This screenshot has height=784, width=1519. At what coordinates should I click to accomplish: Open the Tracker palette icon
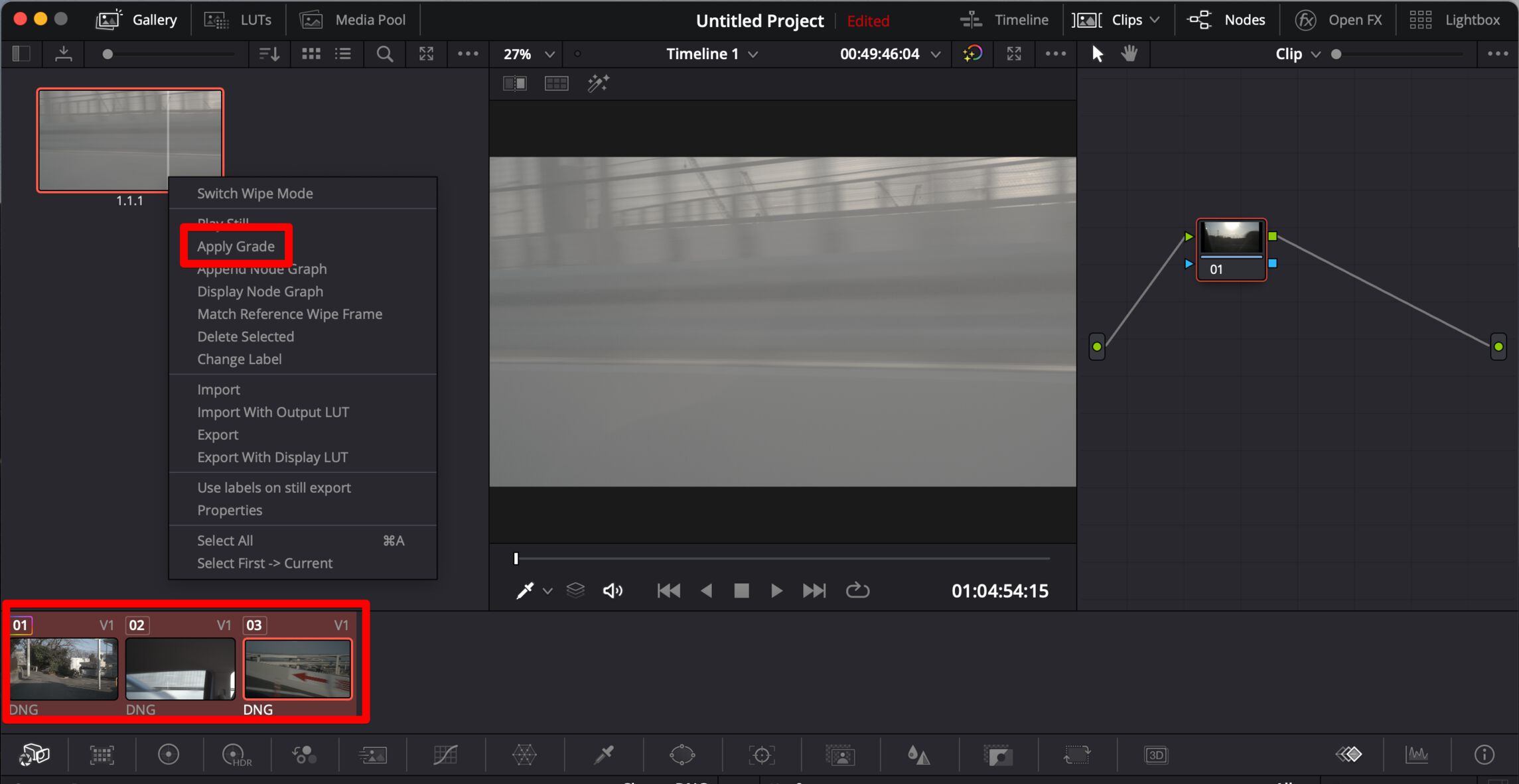[x=761, y=754]
